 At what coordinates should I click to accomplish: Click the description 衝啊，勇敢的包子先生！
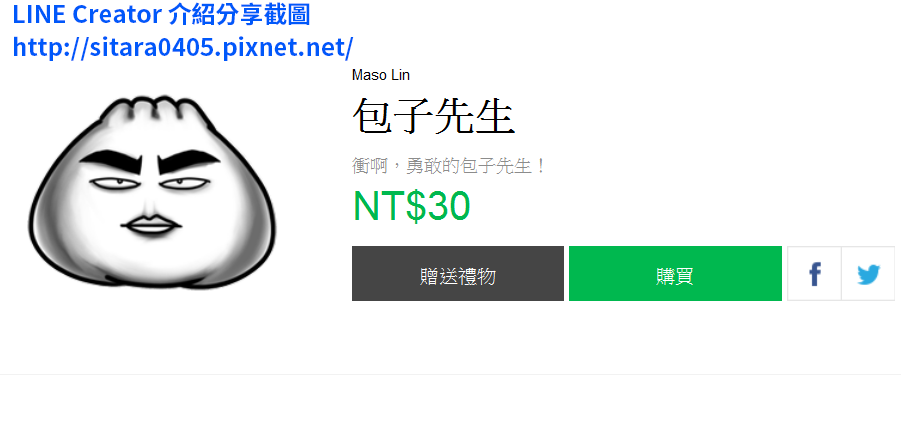449,166
